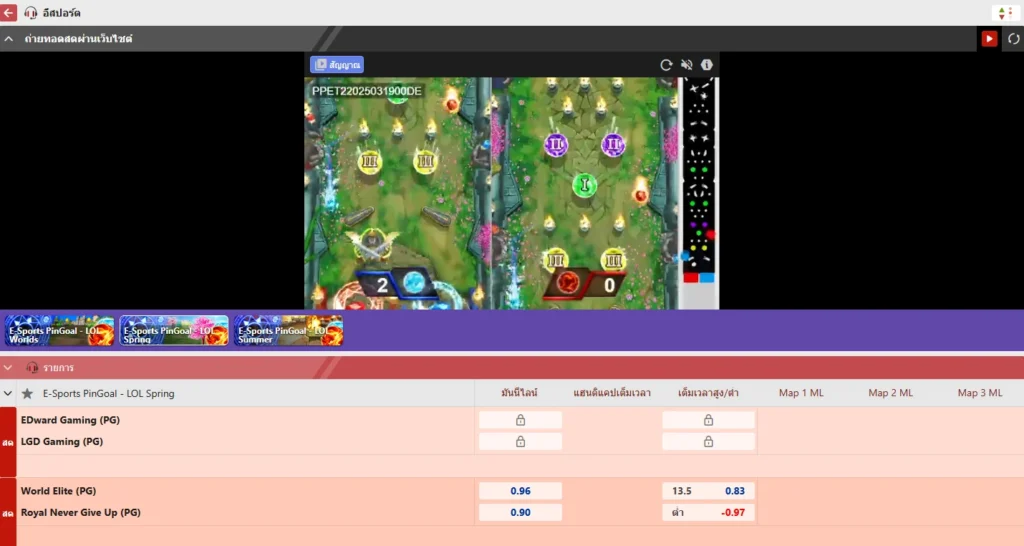Reload the video stream in player
This screenshot has height=546, width=1024.
666,65
